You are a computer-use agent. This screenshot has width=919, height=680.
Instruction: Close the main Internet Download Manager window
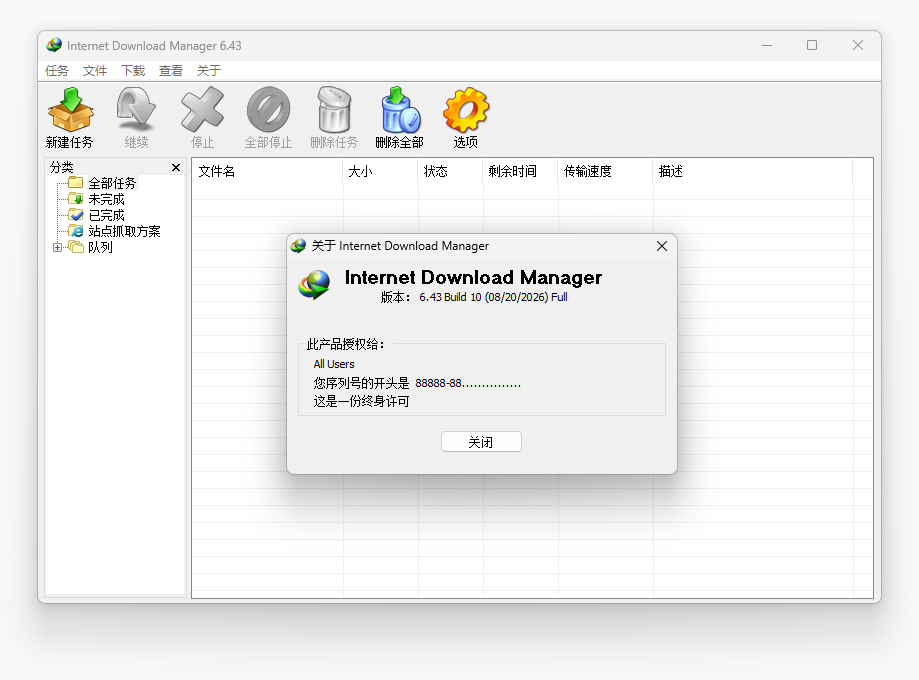tap(857, 45)
